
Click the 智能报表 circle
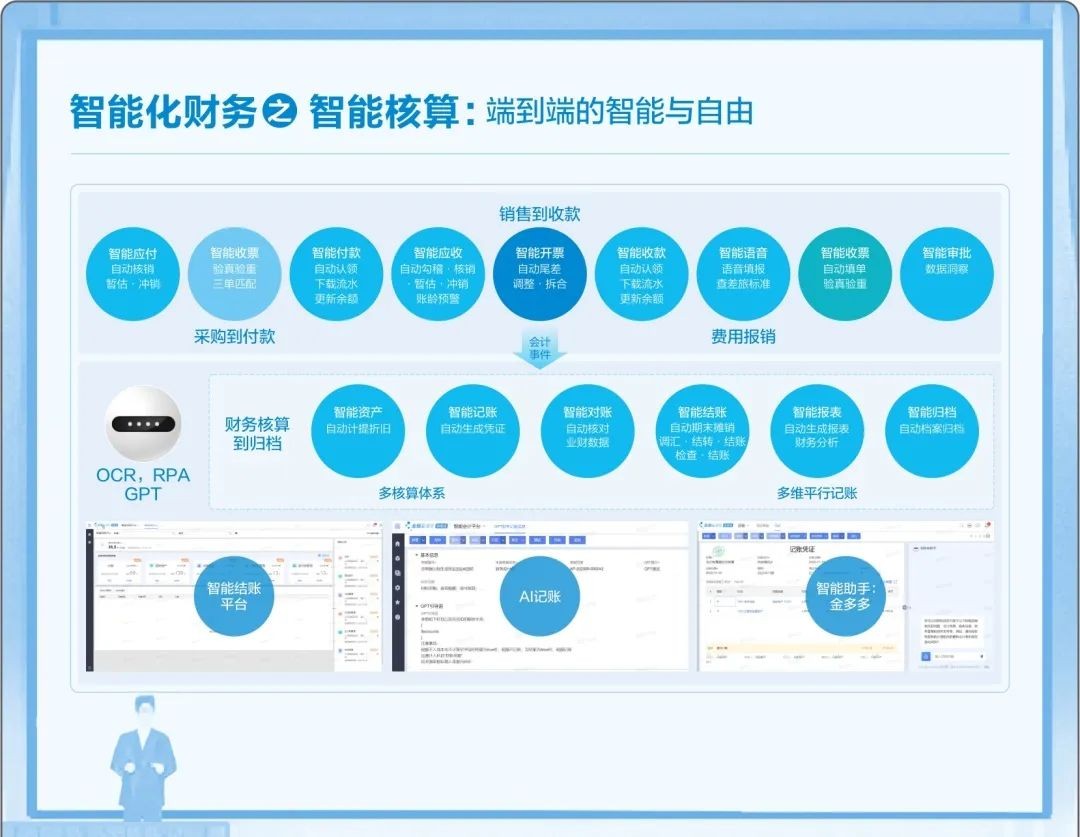coord(817,430)
